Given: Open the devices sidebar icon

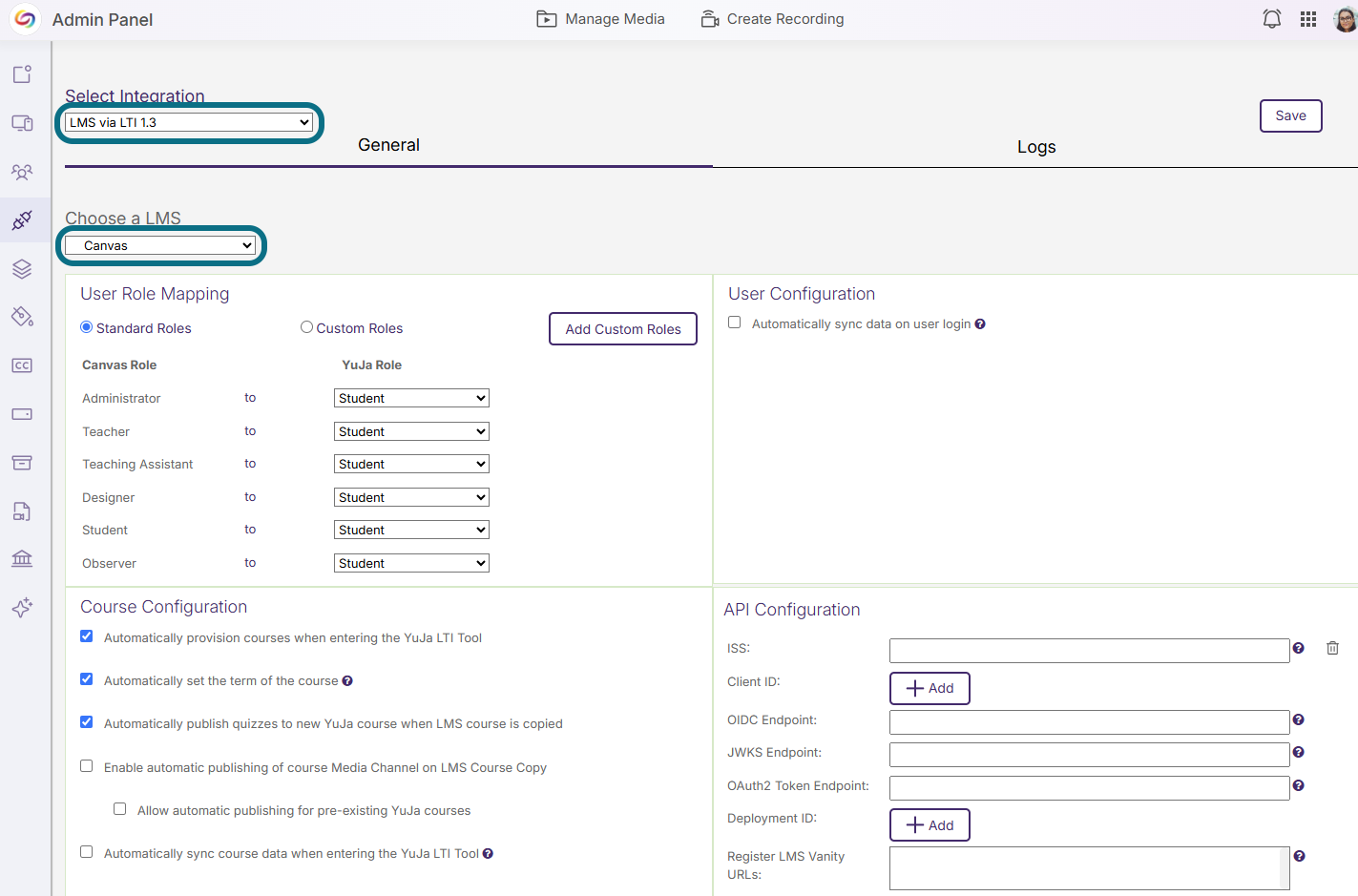Looking at the screenshot, I should tap(22, 123).
